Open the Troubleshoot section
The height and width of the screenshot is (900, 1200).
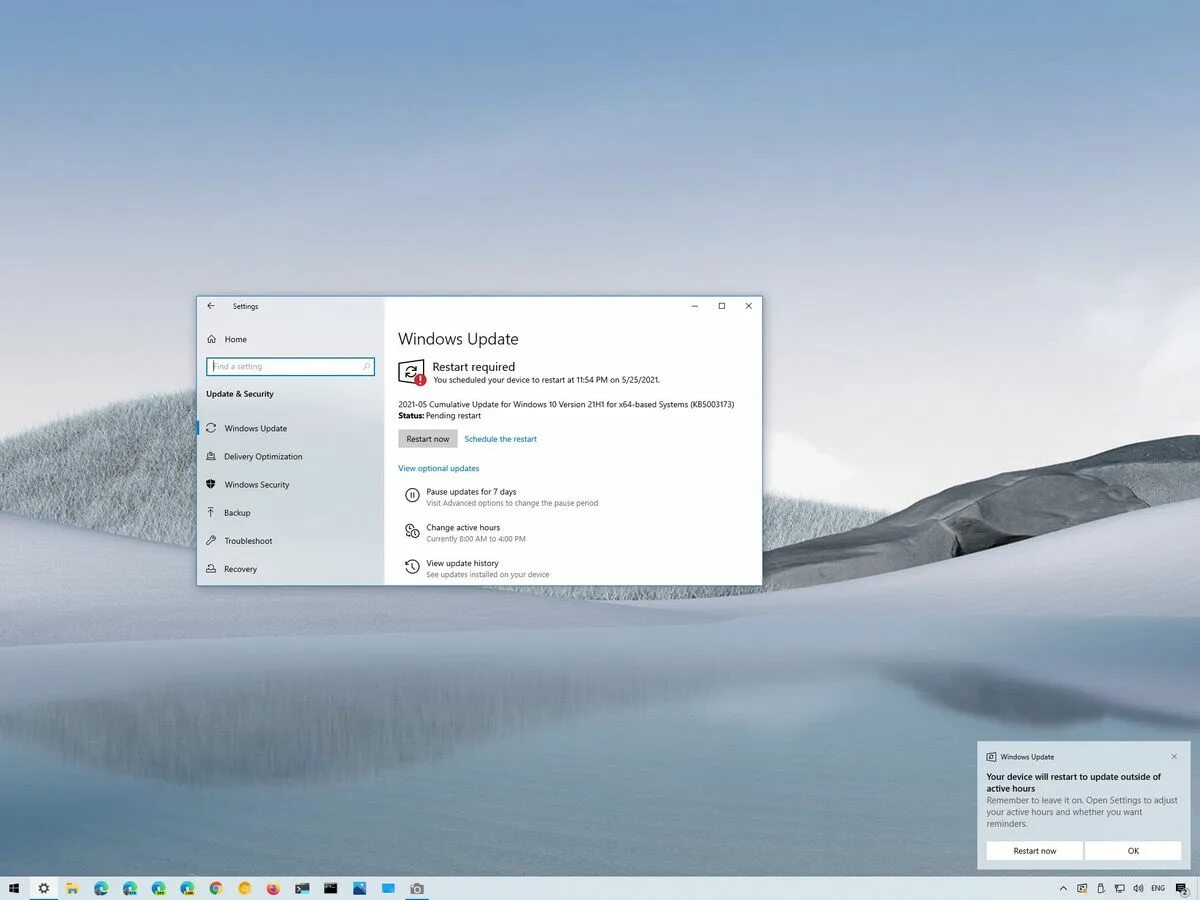(247, 540)
